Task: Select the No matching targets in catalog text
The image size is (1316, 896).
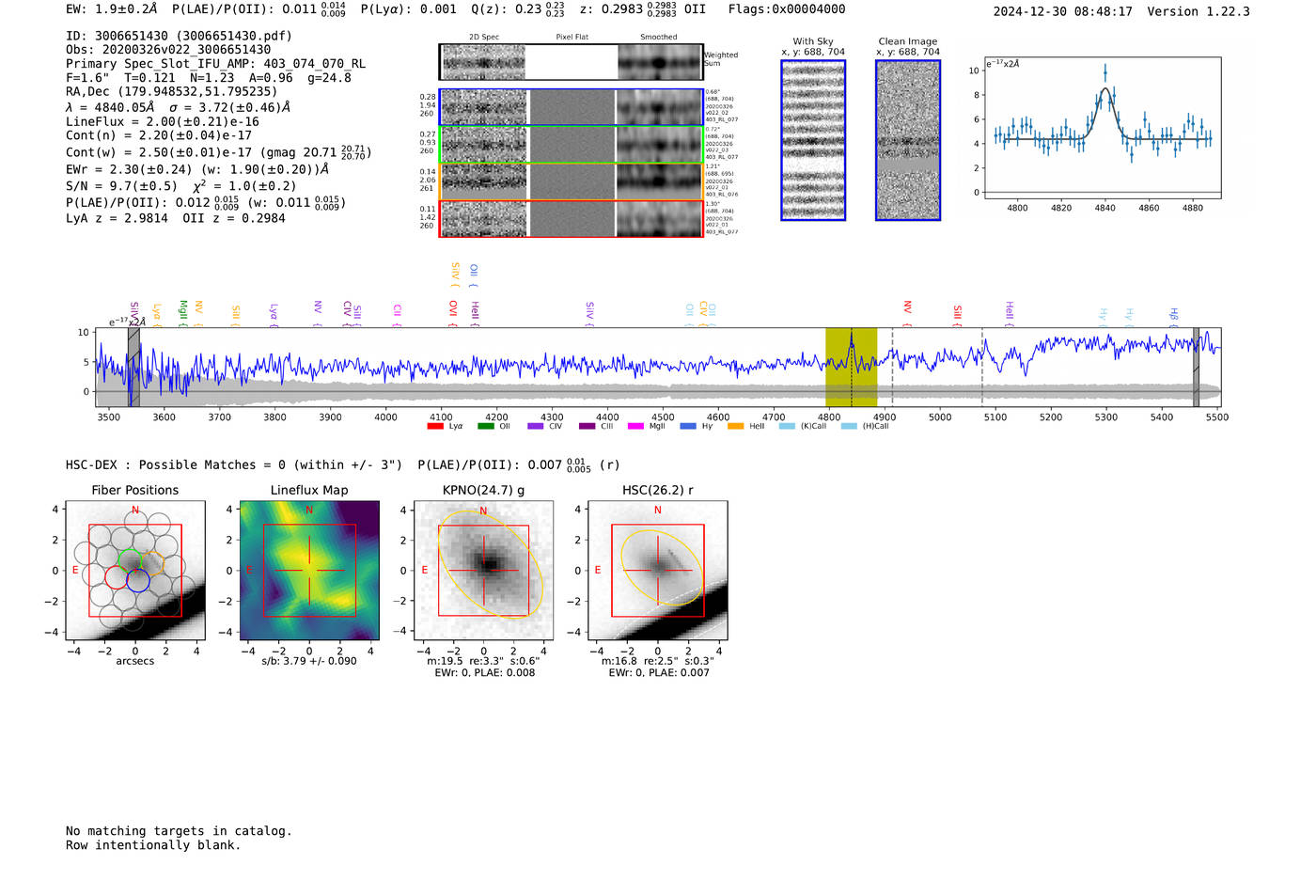Action: click(179, 831)
